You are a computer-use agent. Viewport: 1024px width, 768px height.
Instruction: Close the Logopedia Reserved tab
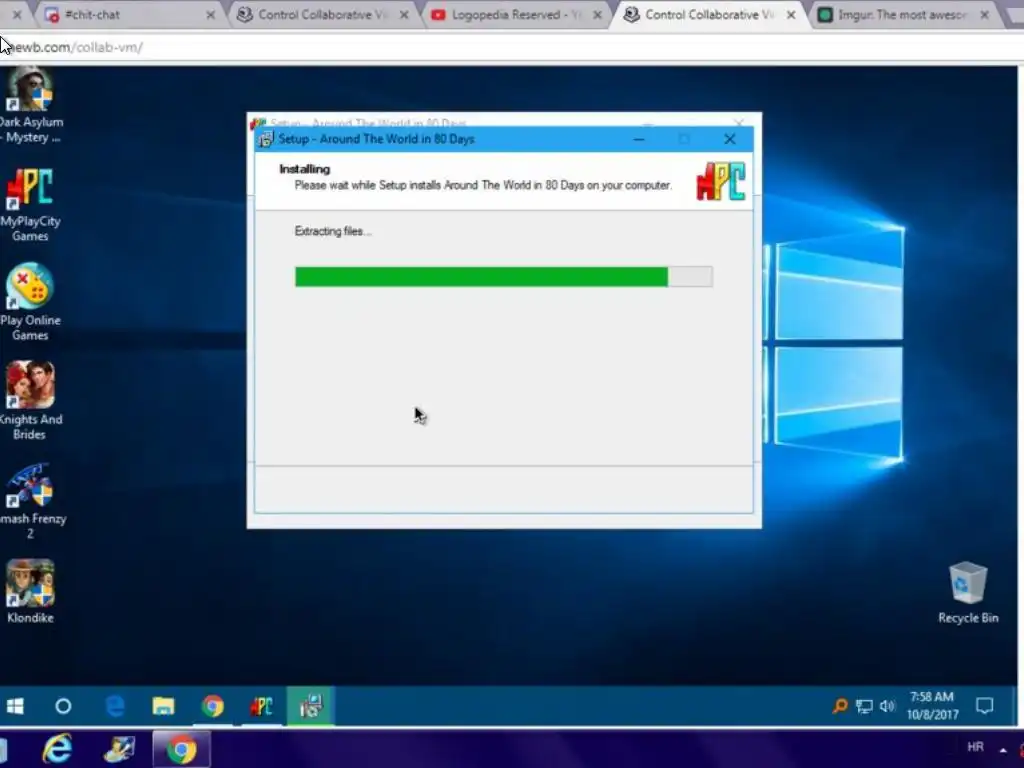click(x=598, y=15)
